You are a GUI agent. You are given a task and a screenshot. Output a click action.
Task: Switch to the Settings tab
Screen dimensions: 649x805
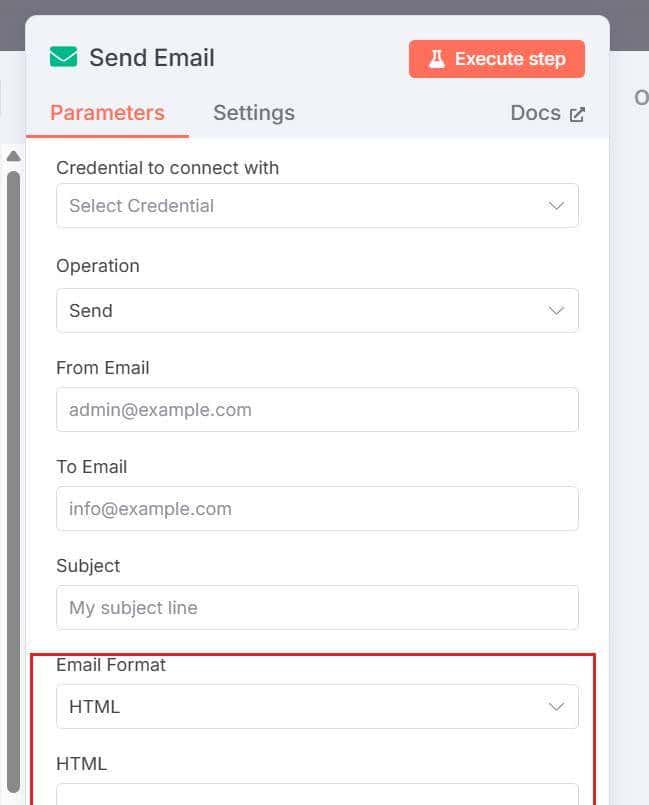(x=254, y=113)
